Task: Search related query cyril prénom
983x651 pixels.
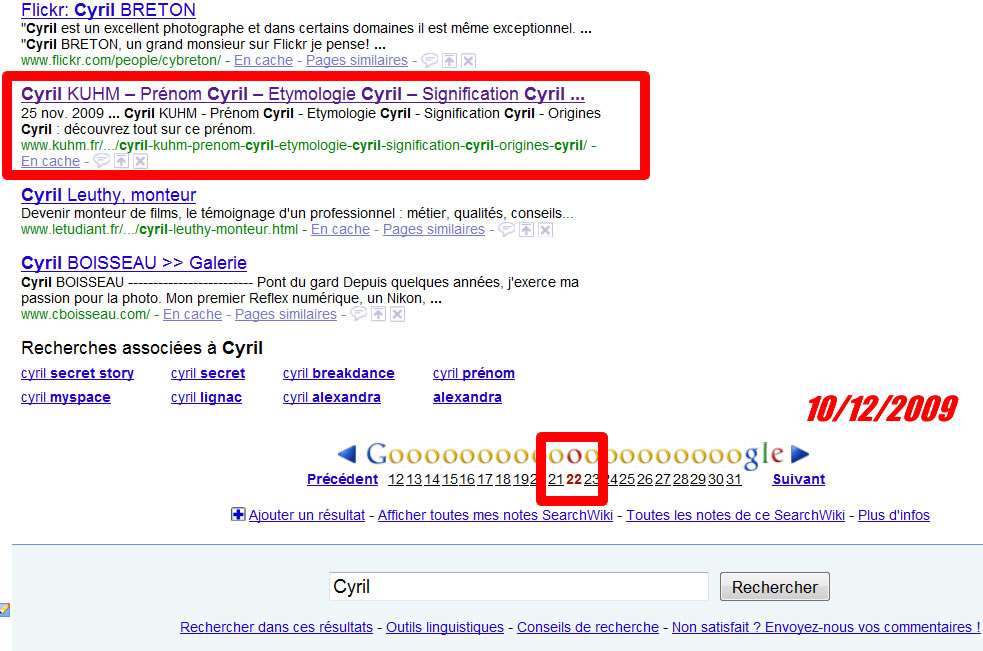Action: [474, 373]
